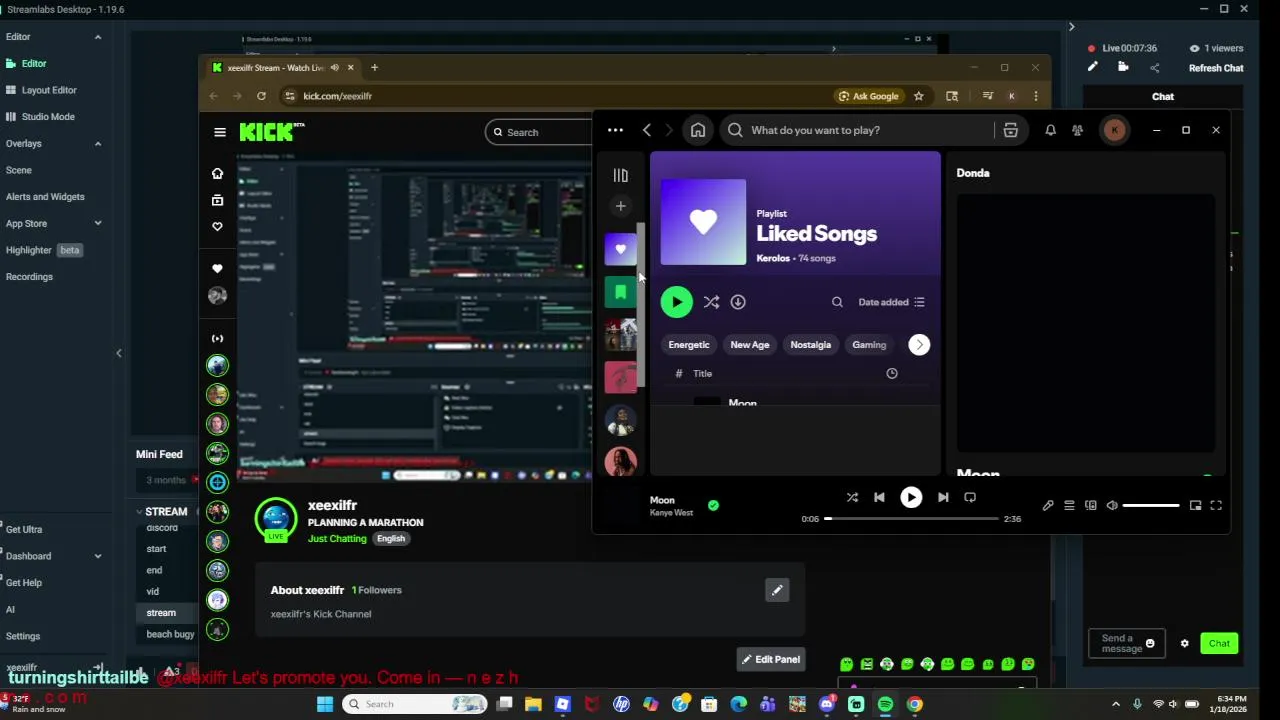Viewport: 1280px width, 720px height.
Task: Collapse the Overlays section in Streamlabs
Action: (x=98, y=144)
